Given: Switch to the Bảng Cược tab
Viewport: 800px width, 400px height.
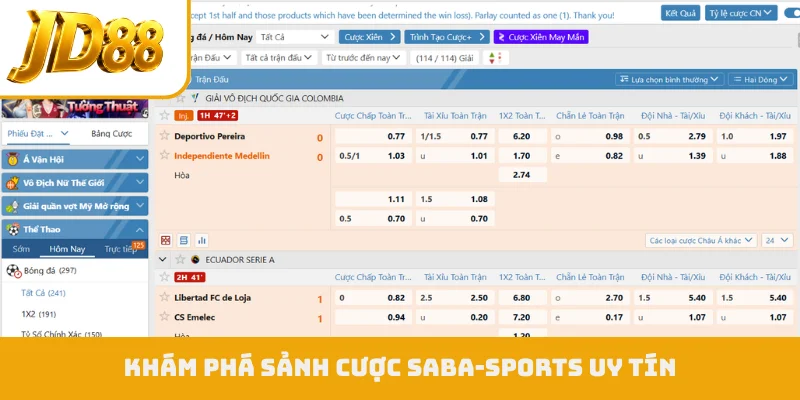Looking at the screenshot, I should click(x=112, y=134).
